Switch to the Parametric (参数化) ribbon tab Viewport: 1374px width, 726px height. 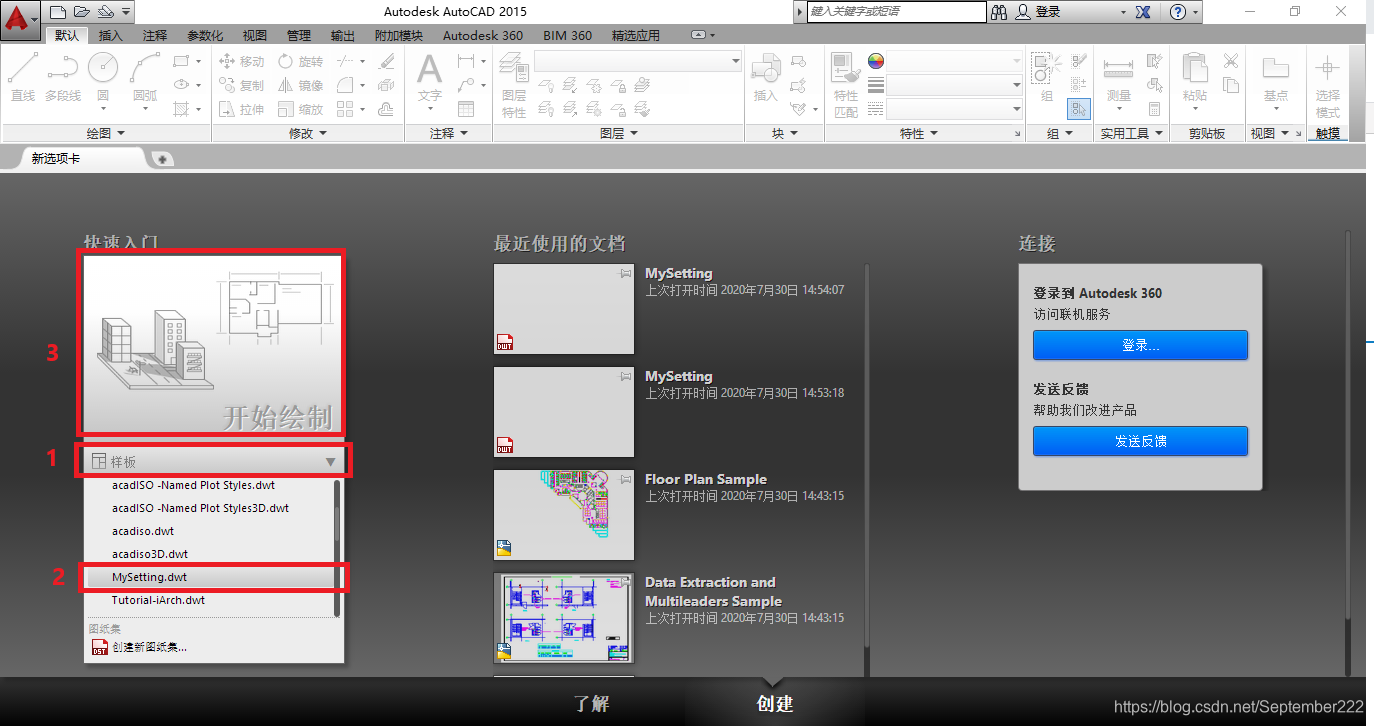pyautogui.click(x=205, y=35)
